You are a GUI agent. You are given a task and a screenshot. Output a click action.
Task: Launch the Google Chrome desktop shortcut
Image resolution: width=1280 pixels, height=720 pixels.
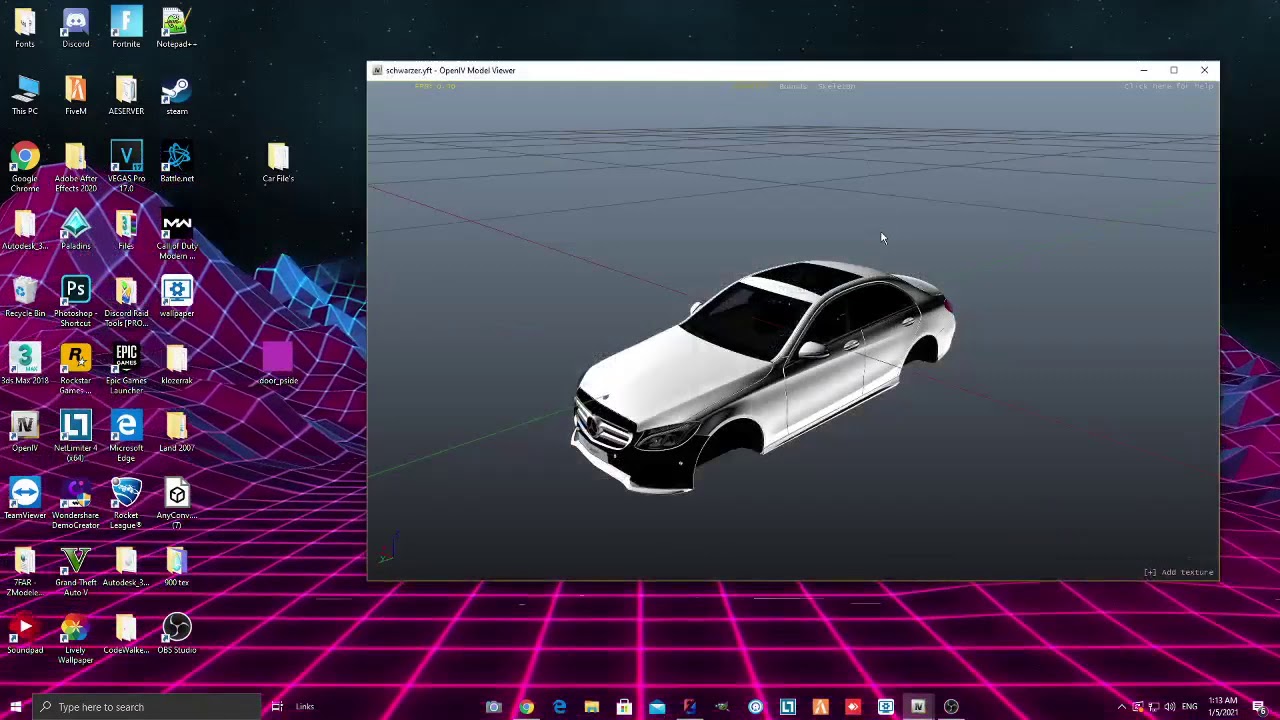(x=25, y=167)
